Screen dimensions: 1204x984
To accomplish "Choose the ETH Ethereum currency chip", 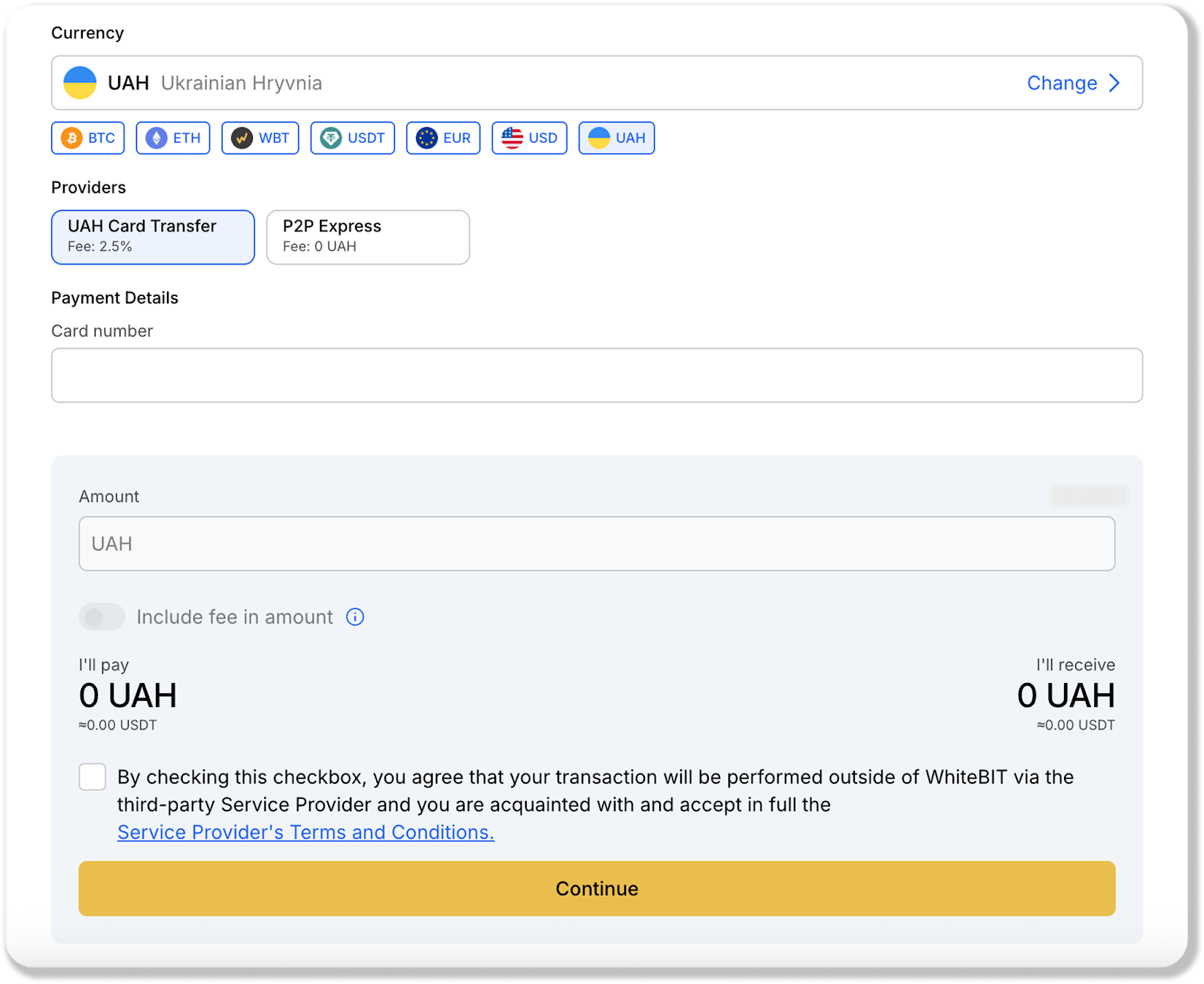I will click(173, 138).
